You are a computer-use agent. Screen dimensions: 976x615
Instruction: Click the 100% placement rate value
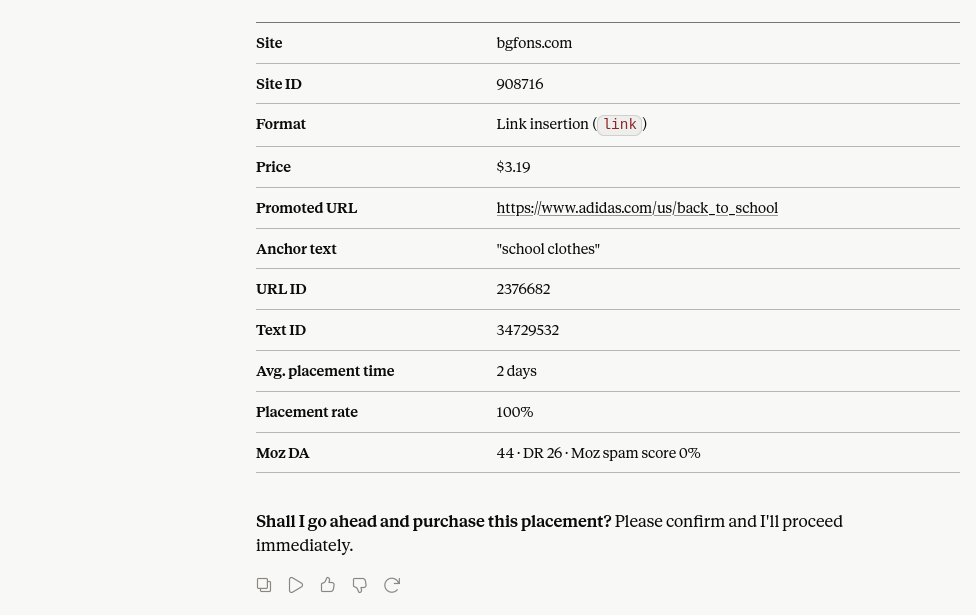pos(515,412)
